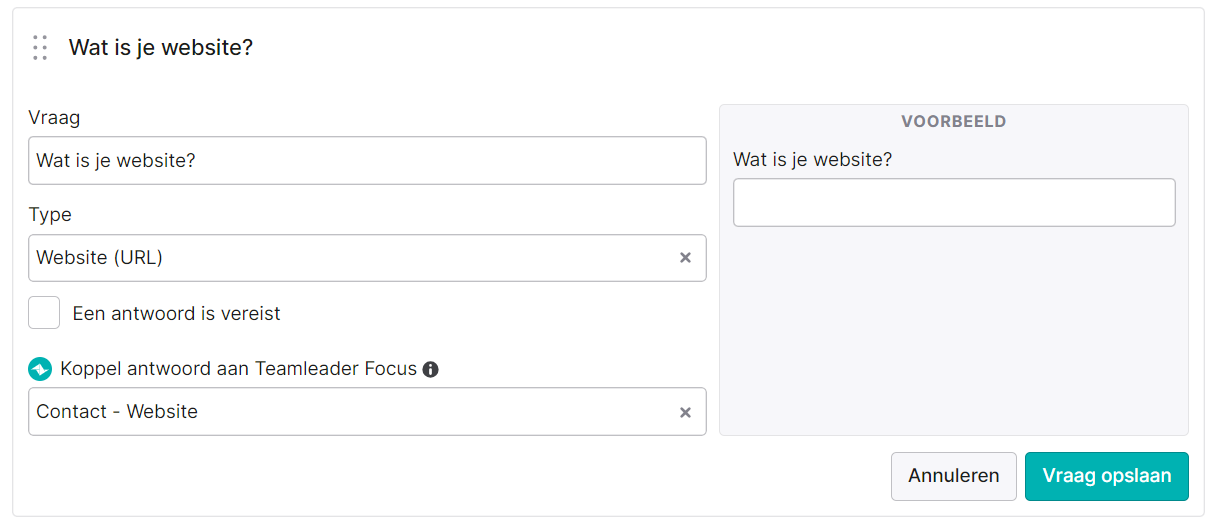Viewport: 1218px width, 526px height.
Task: Click the Annuleren button
Action: [x=954, y=476]
